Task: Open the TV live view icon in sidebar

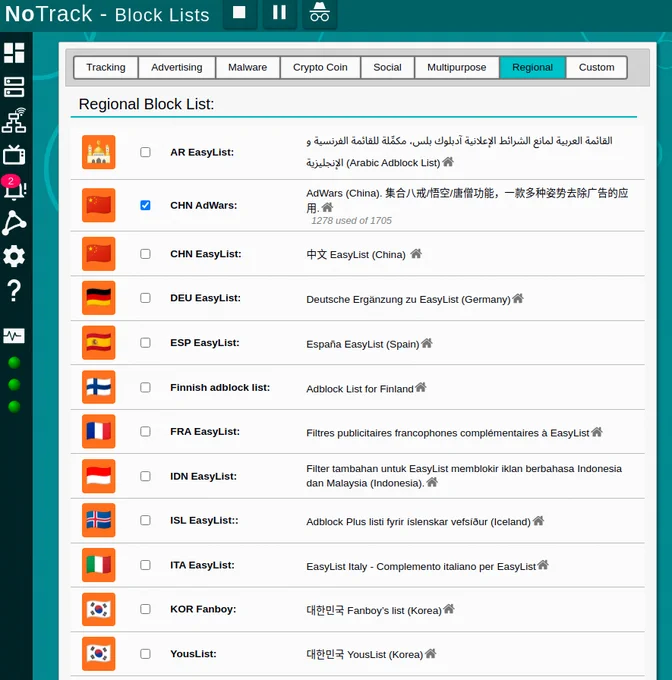Action: click(x=14, y=154)
